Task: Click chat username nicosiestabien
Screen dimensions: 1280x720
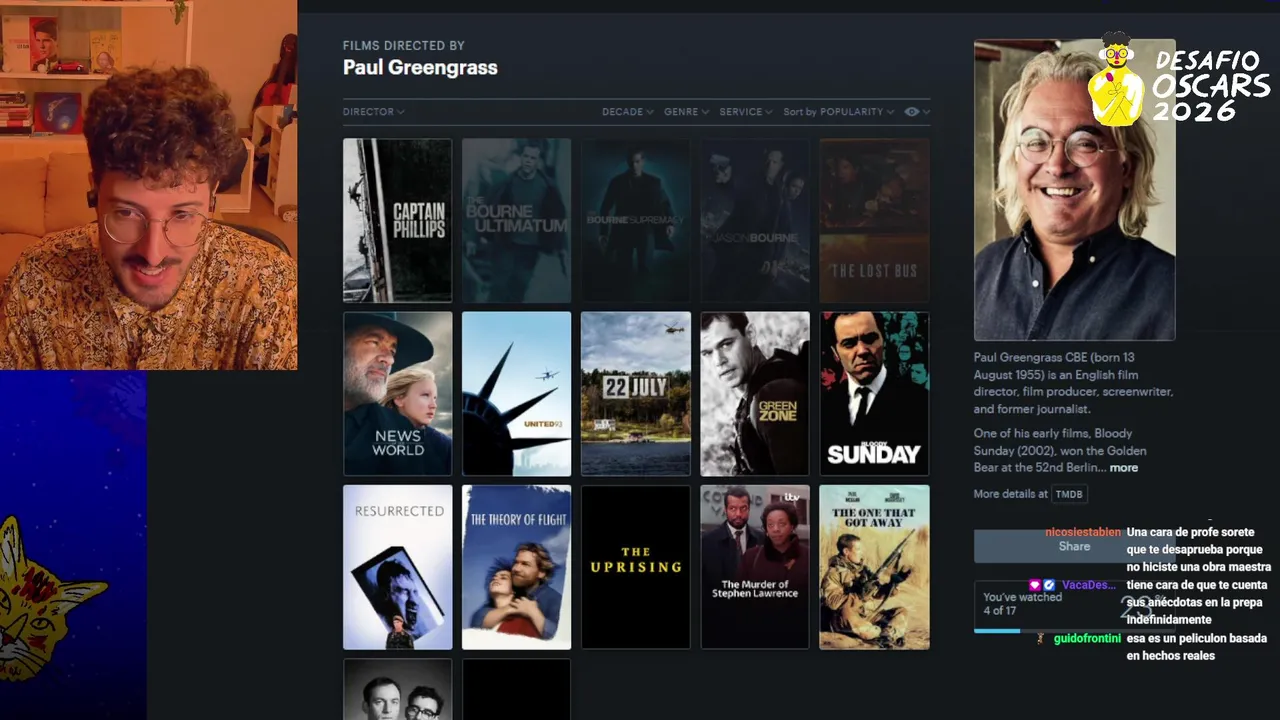Action: pos(1083,532)
